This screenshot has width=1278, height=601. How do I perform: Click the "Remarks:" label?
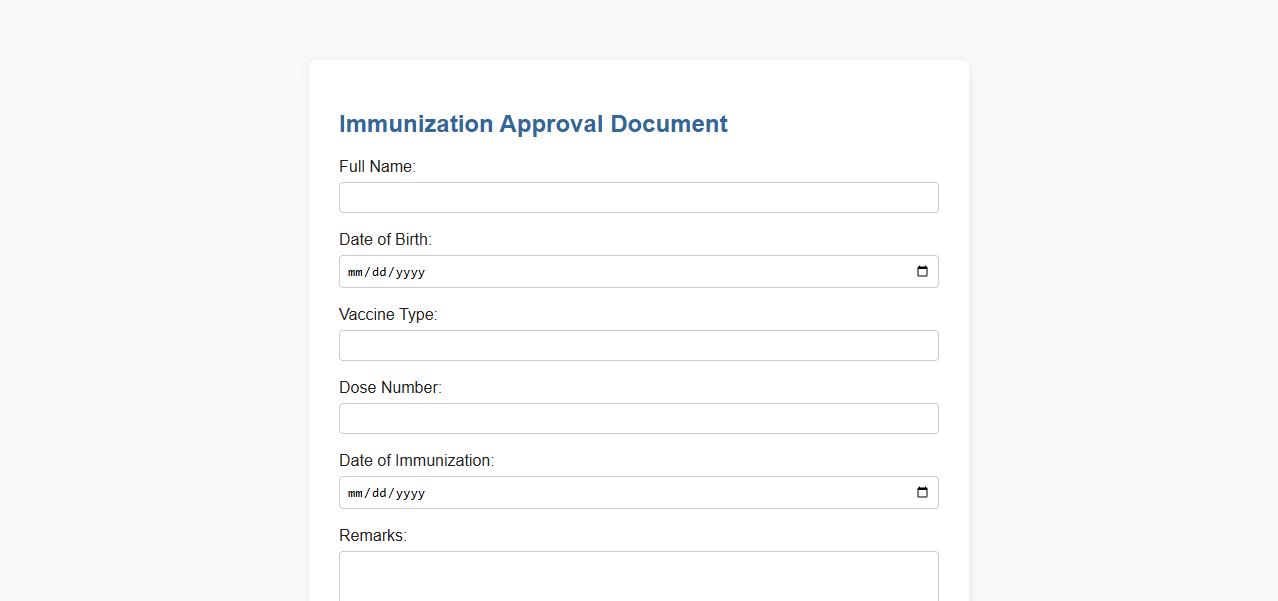373,536
